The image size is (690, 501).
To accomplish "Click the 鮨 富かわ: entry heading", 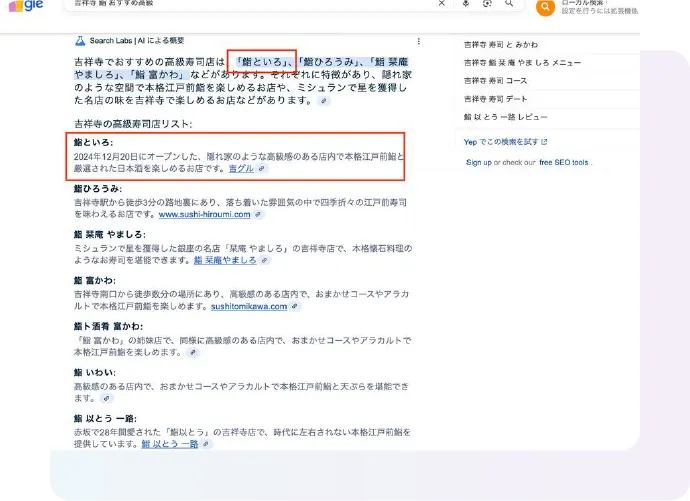I will click(x=95, y=281).
